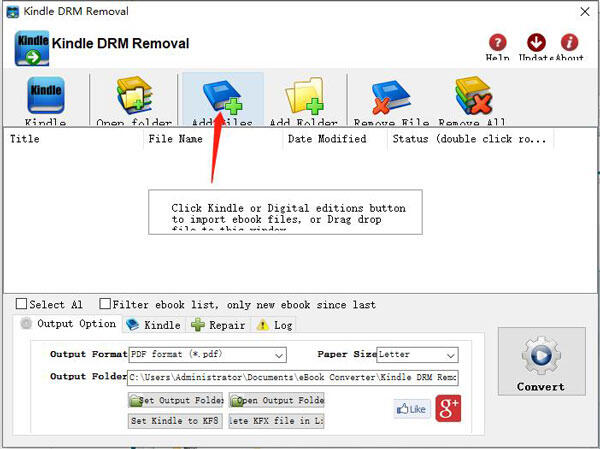
Task: Click the Kindle DRM Removal header logo
Action: coord(32,48)
